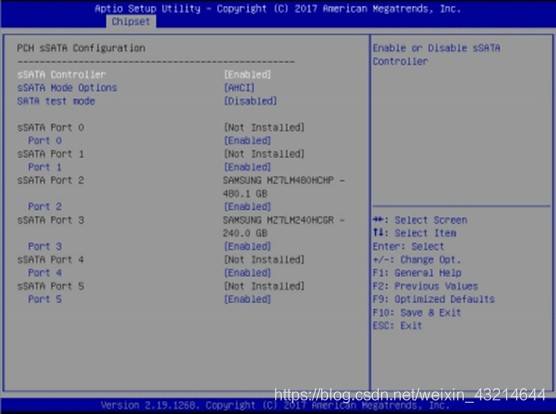Select the Port 5 setting label
This screenshot has height=414, width=556.
click(45, 299)
